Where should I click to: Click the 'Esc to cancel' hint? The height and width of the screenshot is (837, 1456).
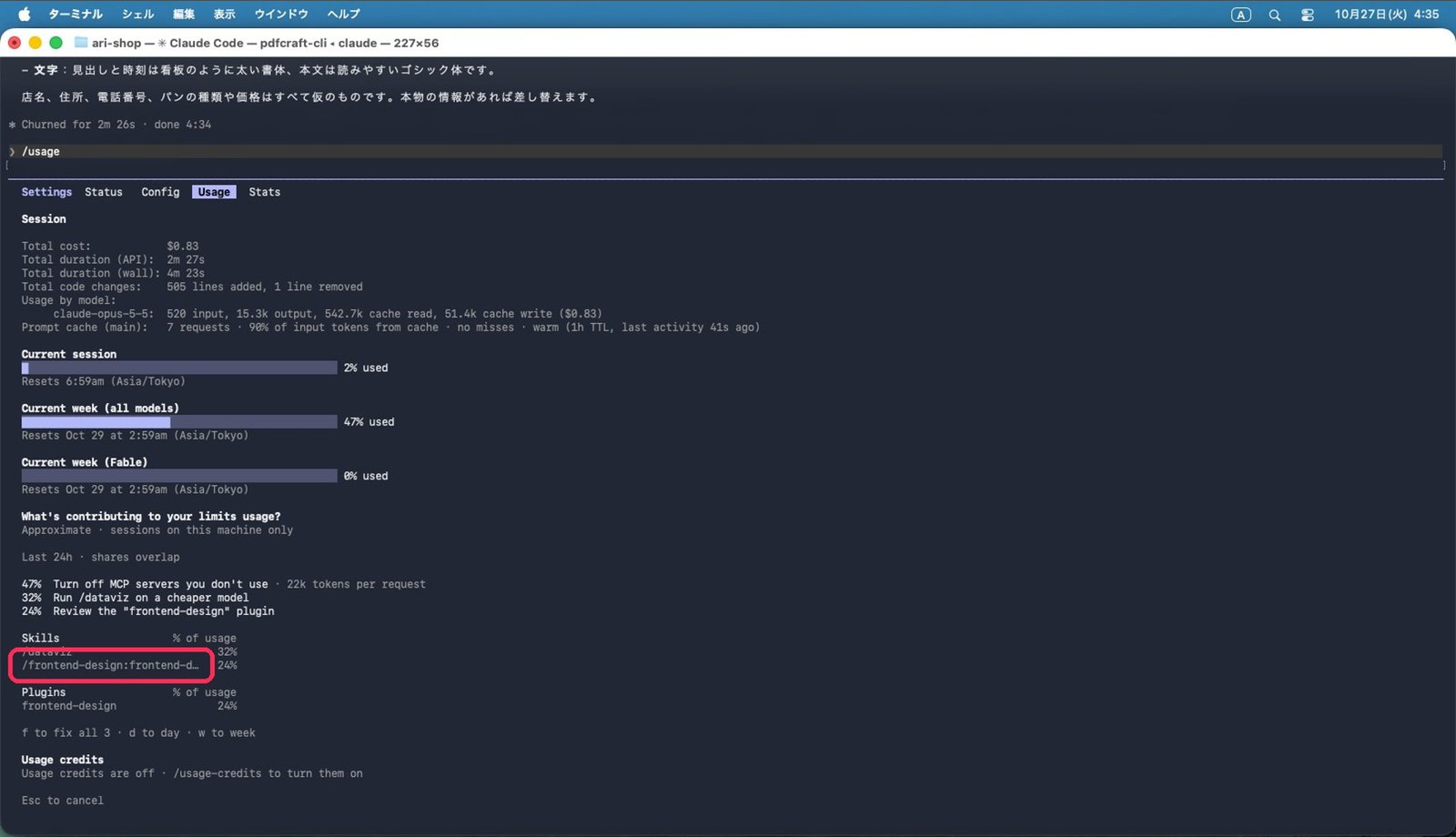[x=63, y=801]
